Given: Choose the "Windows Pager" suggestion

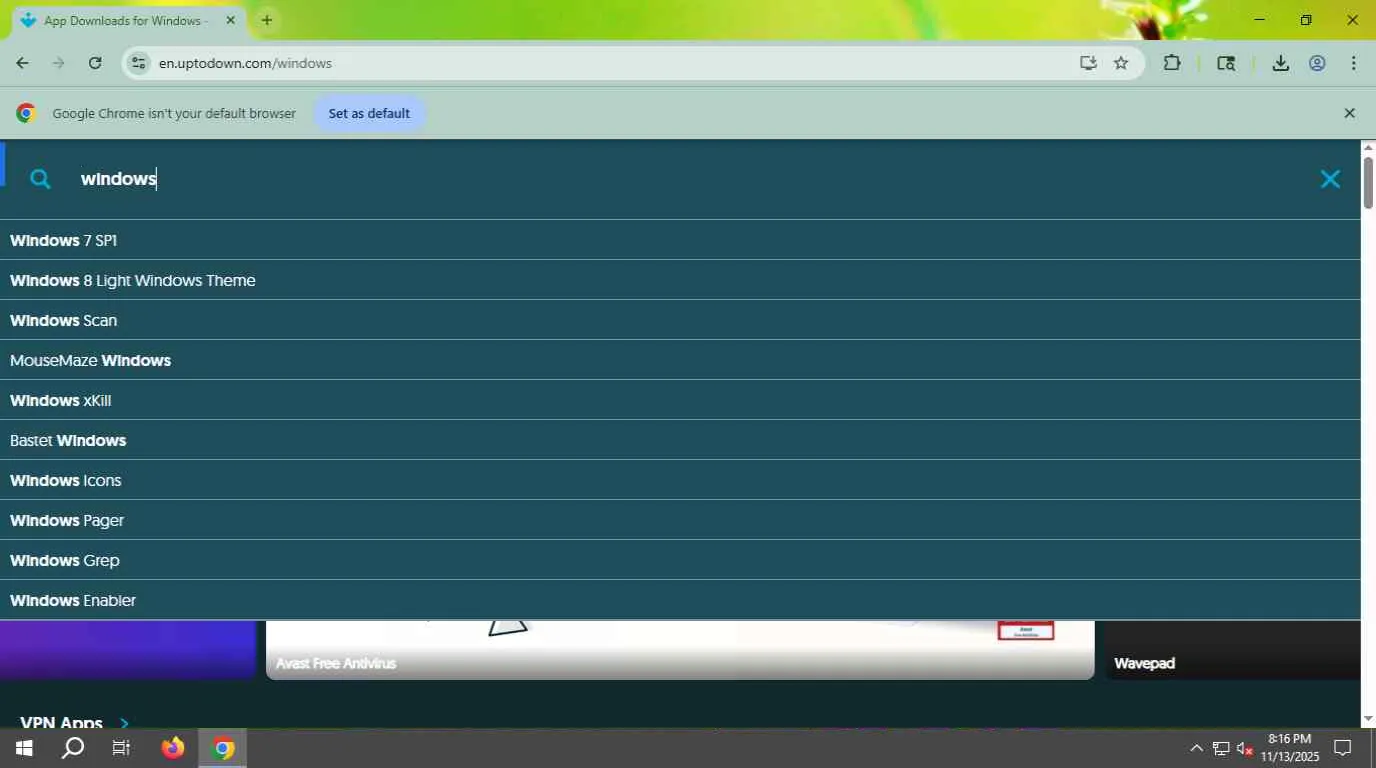Looking at the screenshot, I should click(680, 520).
